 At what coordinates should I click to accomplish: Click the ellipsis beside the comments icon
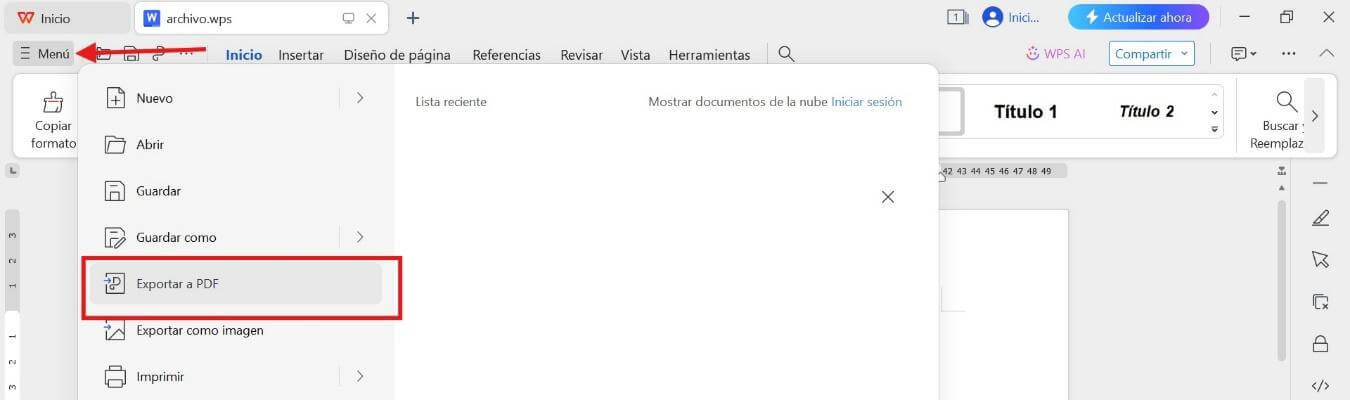[1288, 54]
